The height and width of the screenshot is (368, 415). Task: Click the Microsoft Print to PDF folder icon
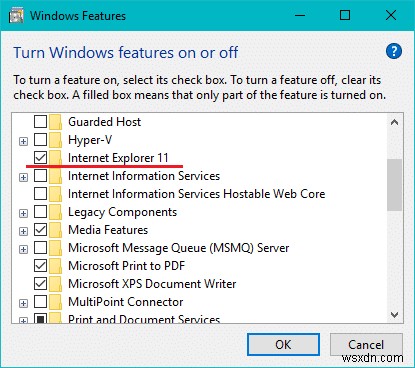[x=55, y=266]
